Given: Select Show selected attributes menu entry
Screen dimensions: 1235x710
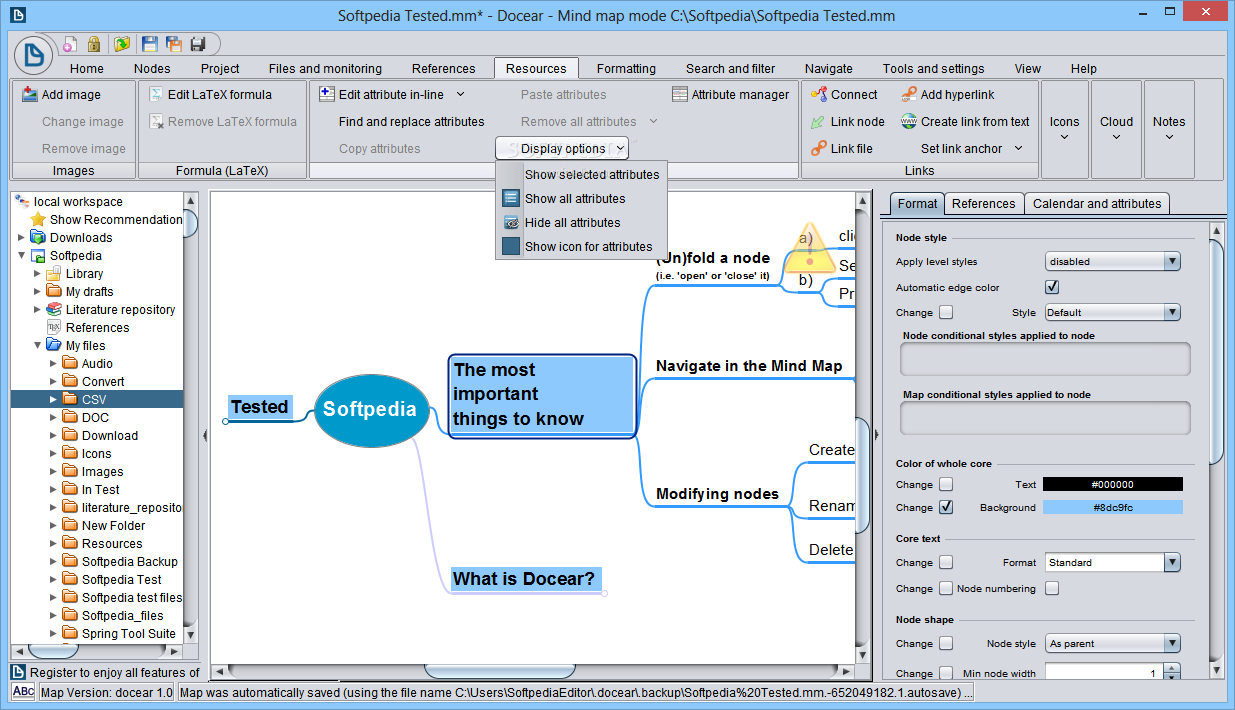Looking at the screenshot, I should [581, 174].
